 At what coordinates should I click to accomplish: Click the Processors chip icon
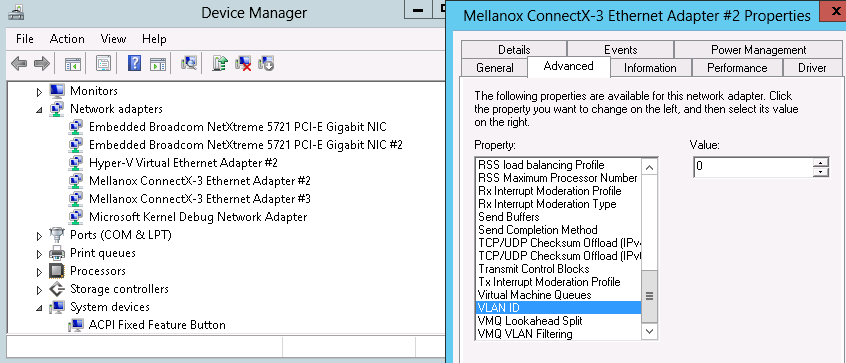point(57,271)
